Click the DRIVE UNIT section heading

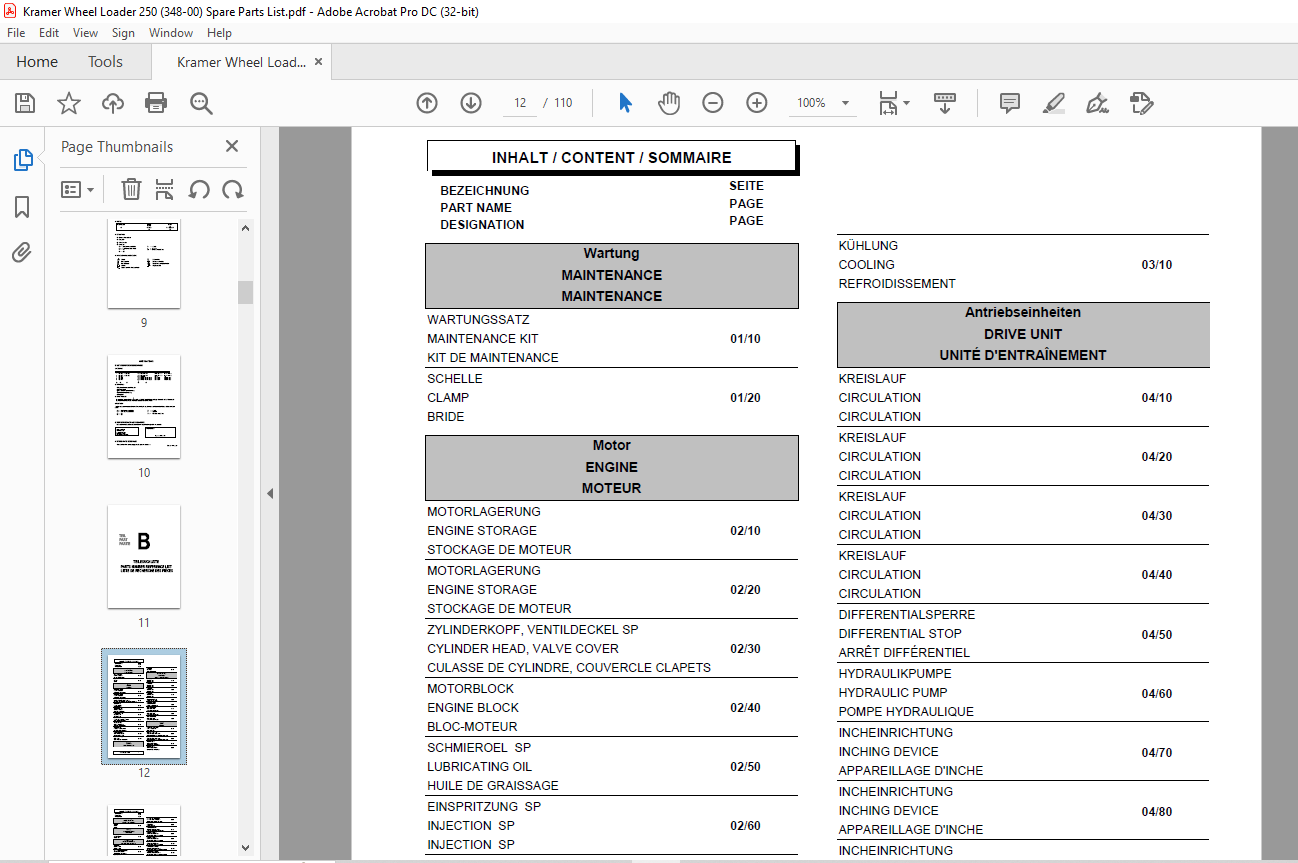point(1023,334)
